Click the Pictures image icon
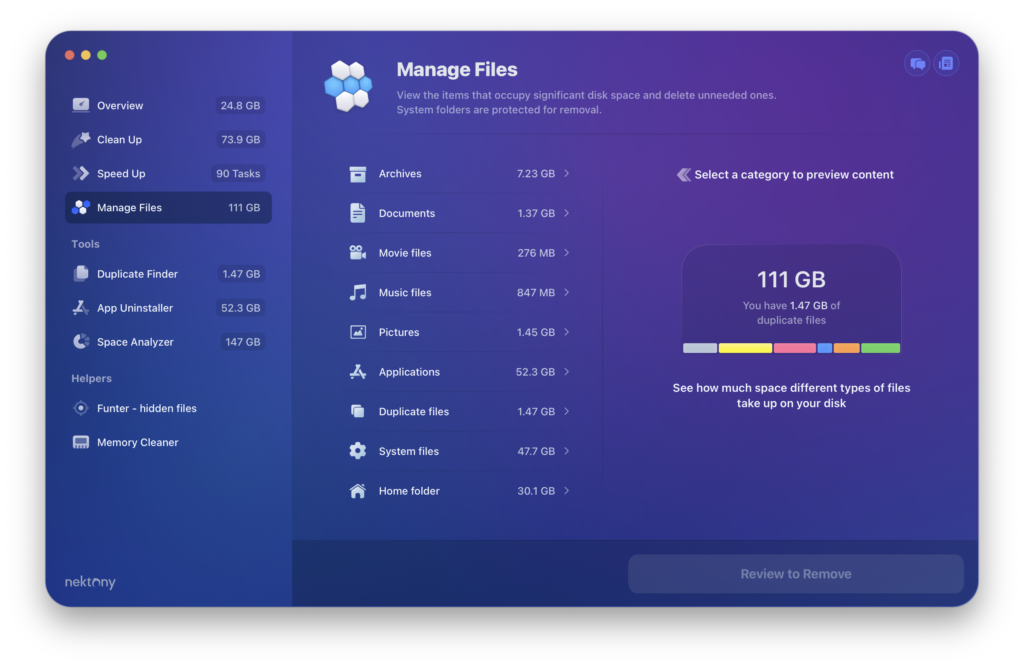Screen dimensions: 1024x667 pyautogui.click(x=357, y=332)
